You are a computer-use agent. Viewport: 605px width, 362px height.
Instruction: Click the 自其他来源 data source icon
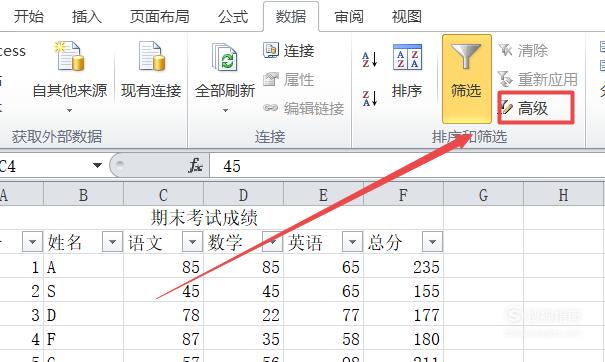point(70,57)
